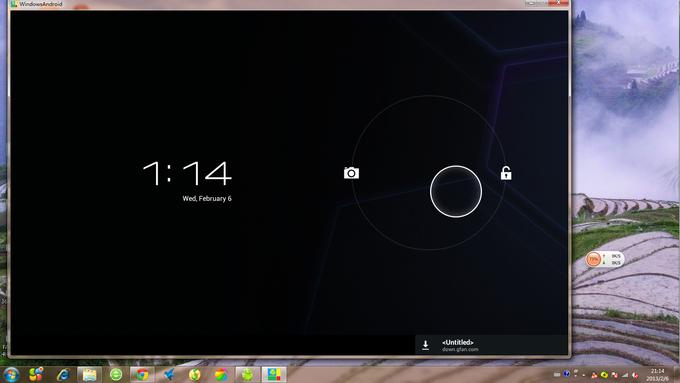The width and height of the screenshot is (680, 383).
Task: Tap the unlock padlock icon
Action: [x=506, y=173]
